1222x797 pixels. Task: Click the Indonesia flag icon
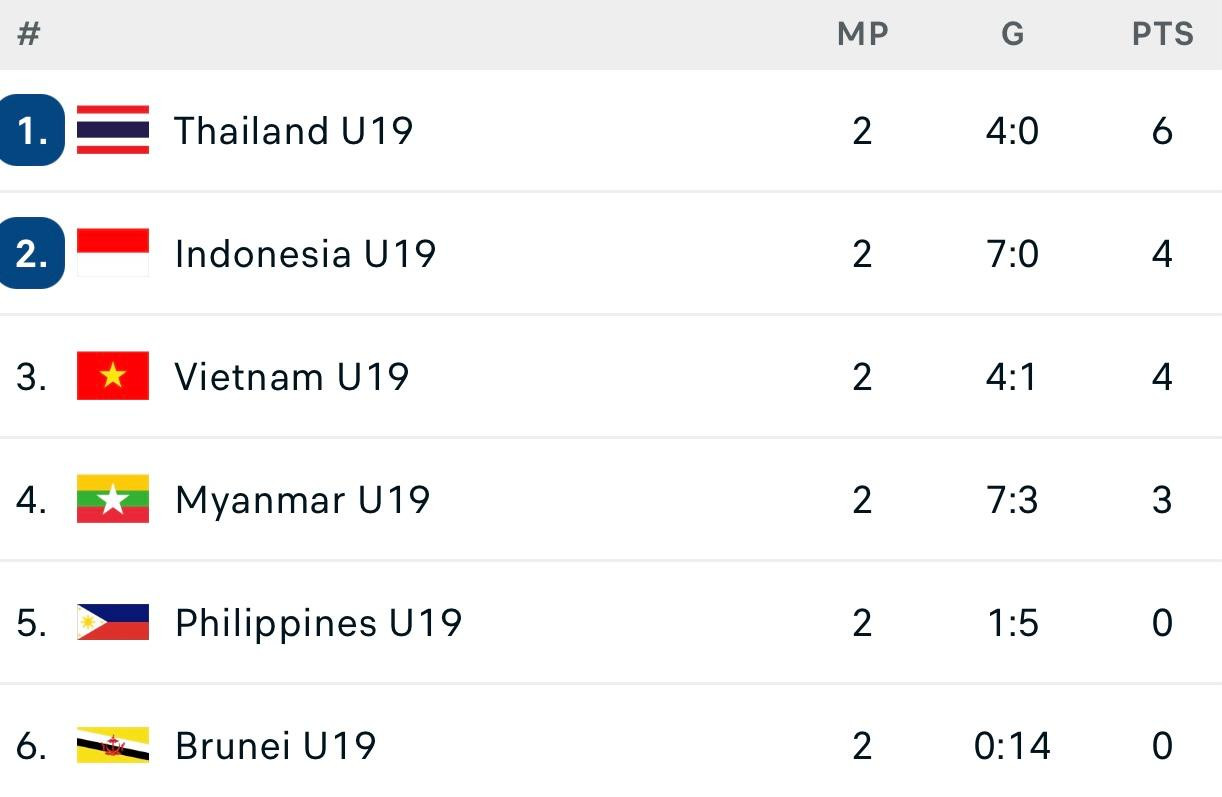tap(113, 253)
